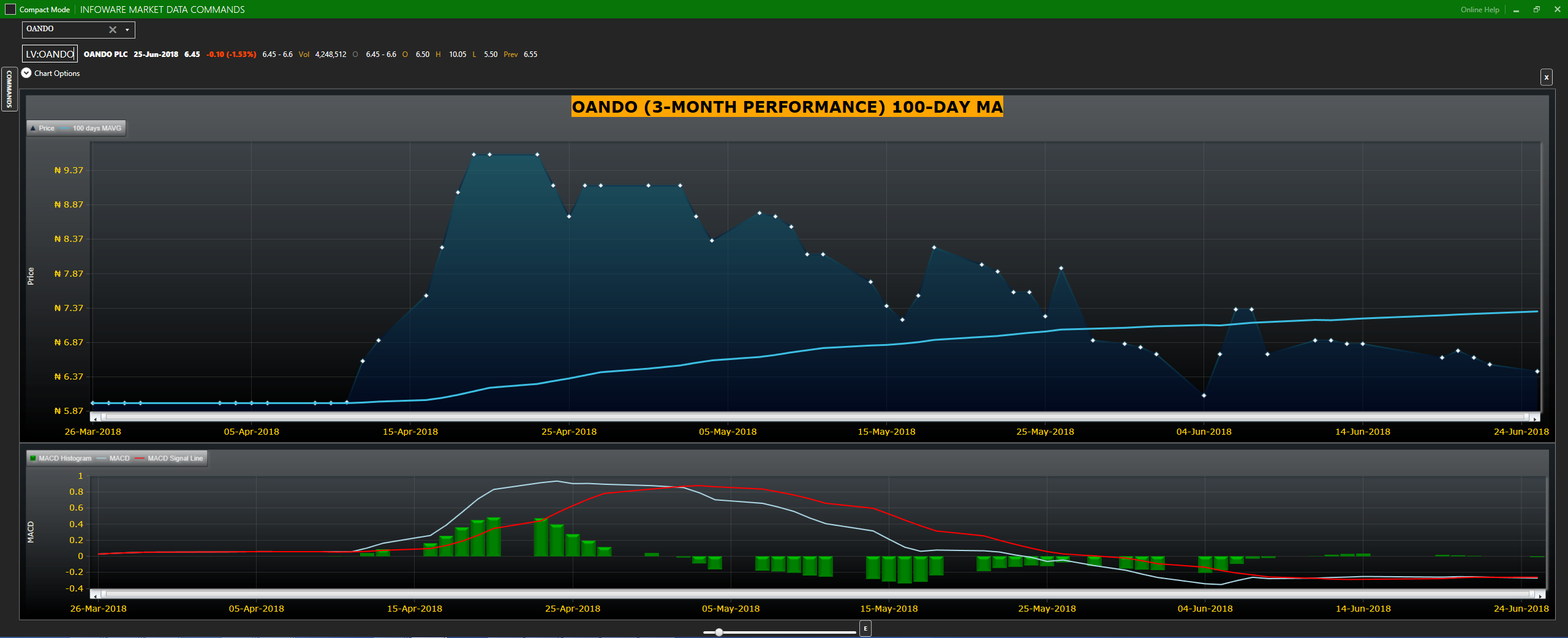Click the 25-Jun-2018 date in quote bar
The width and height of the screenshot is (1568, 638).
pyautogui.click(x=156, y=54)
